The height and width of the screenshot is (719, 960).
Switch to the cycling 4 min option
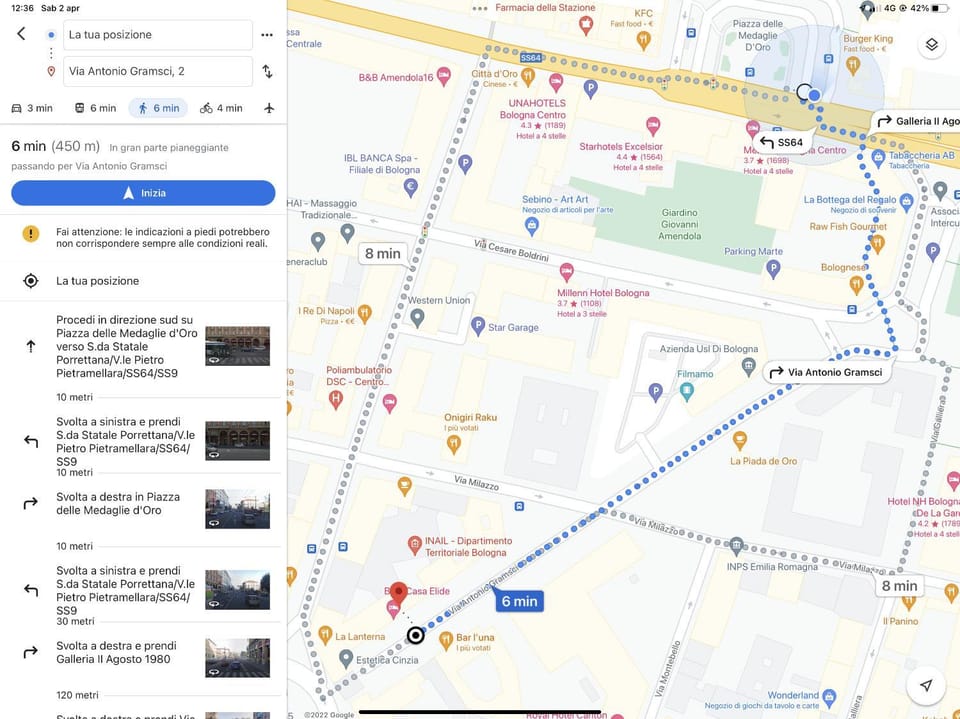click(x=221, y=108)
